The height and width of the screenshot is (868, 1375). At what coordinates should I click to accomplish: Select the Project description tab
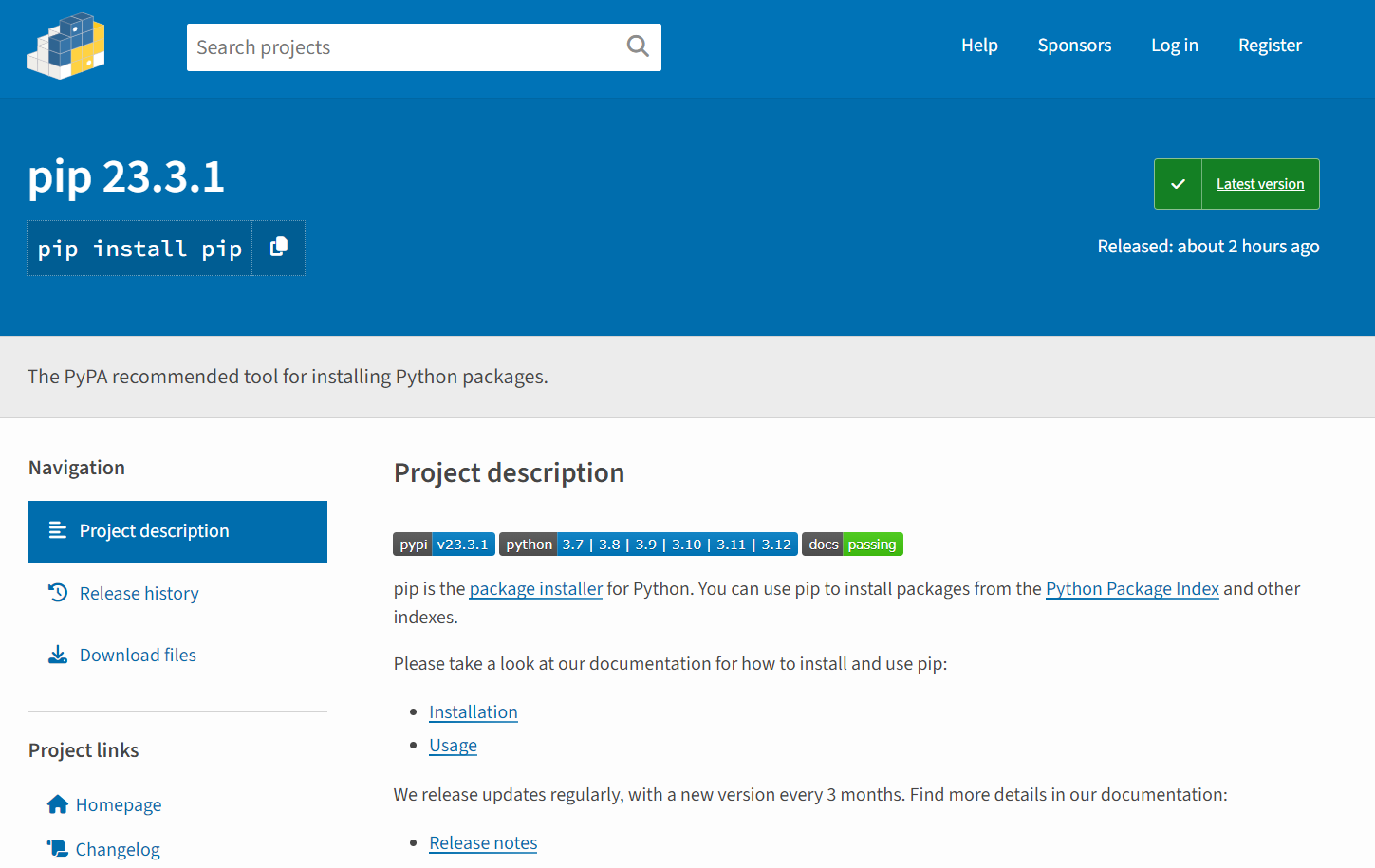click(177, 531)
